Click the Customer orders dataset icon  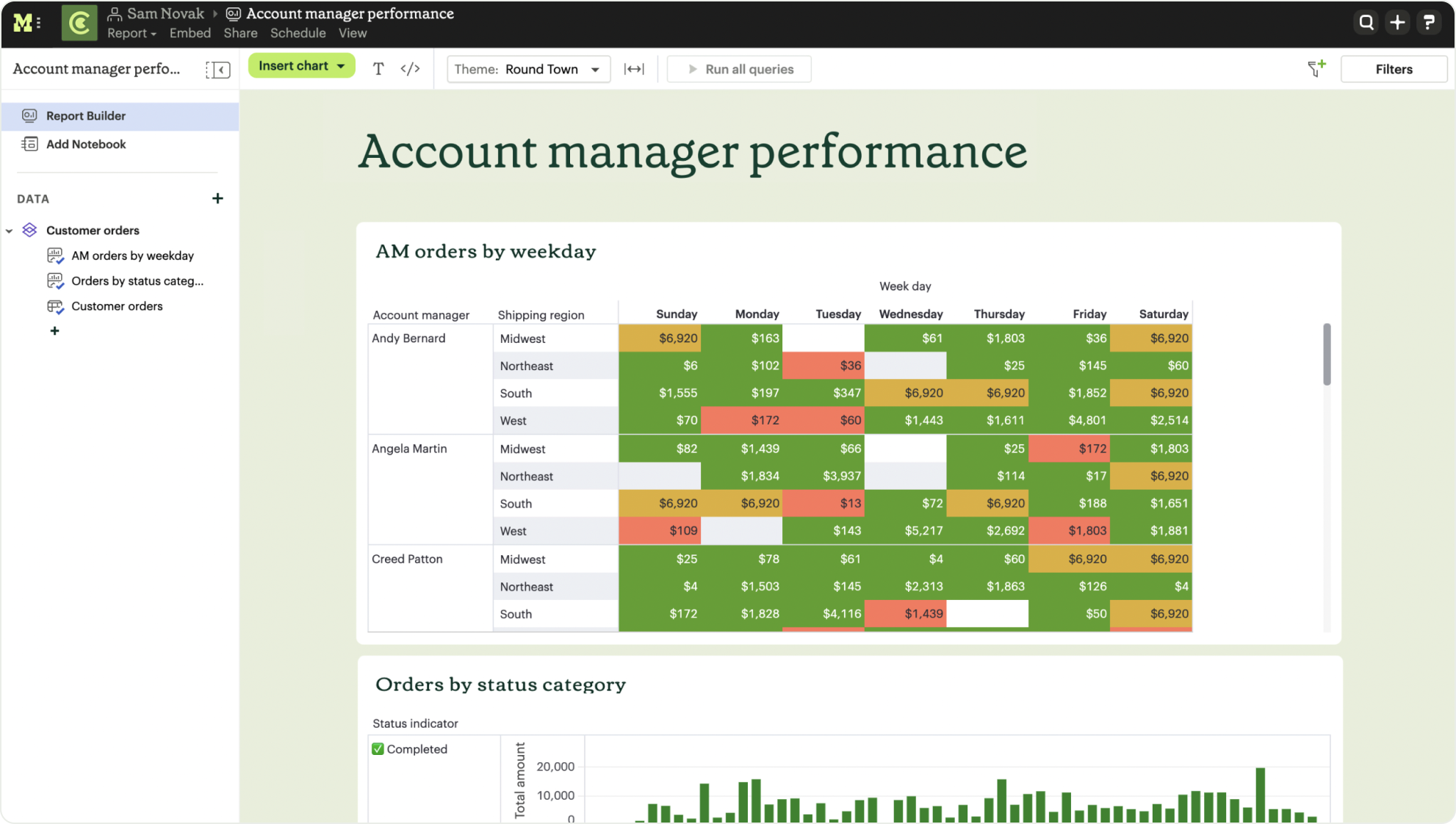29,230
